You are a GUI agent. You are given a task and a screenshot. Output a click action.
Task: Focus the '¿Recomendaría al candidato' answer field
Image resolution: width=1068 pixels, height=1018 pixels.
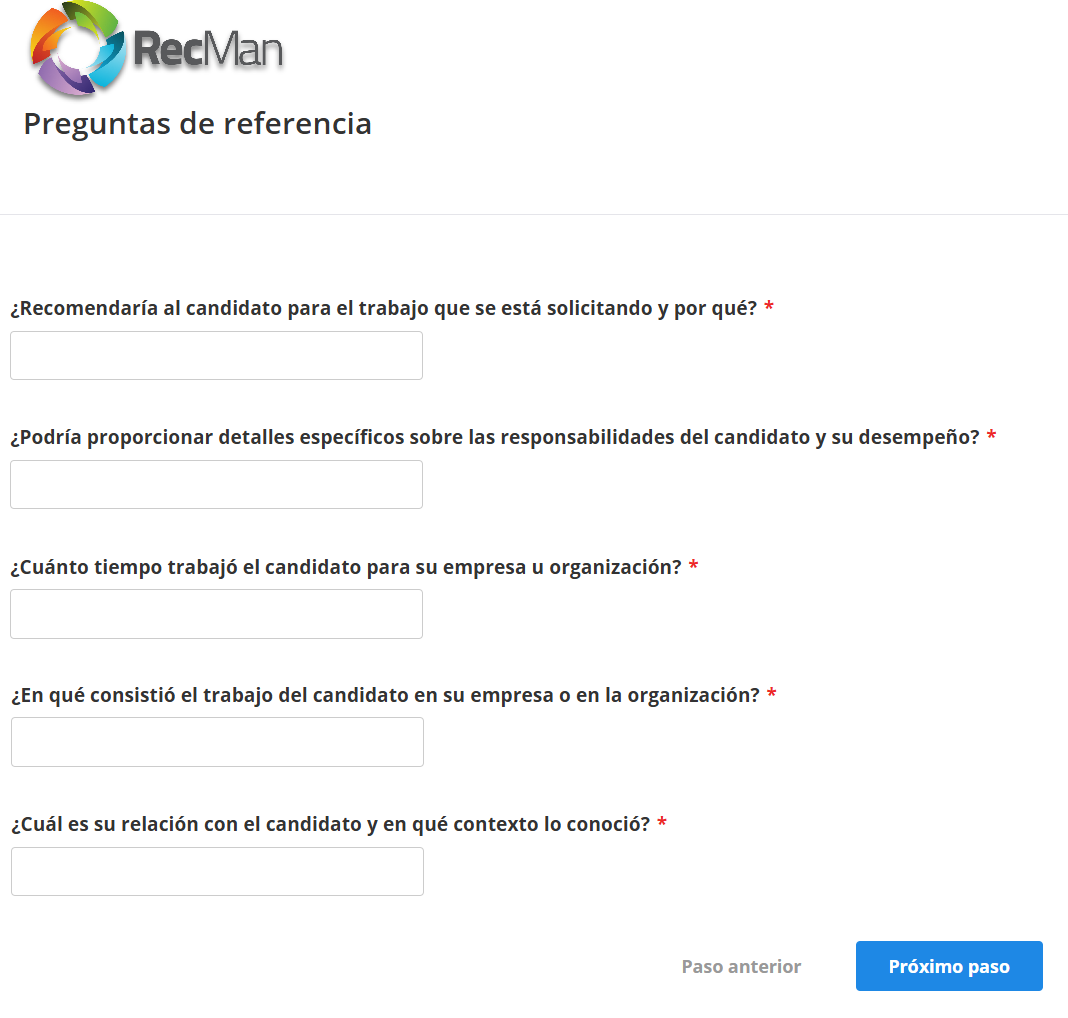point(216,356)
